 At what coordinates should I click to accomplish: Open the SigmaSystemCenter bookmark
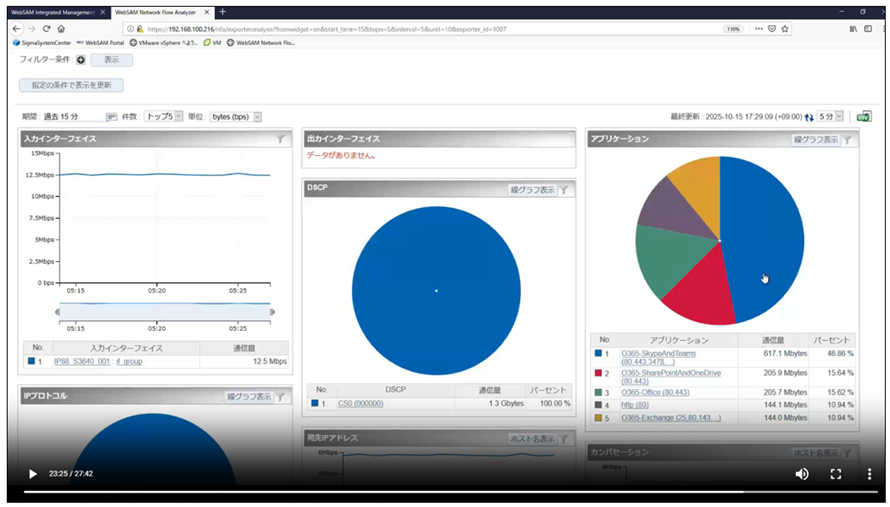(43, 43)
